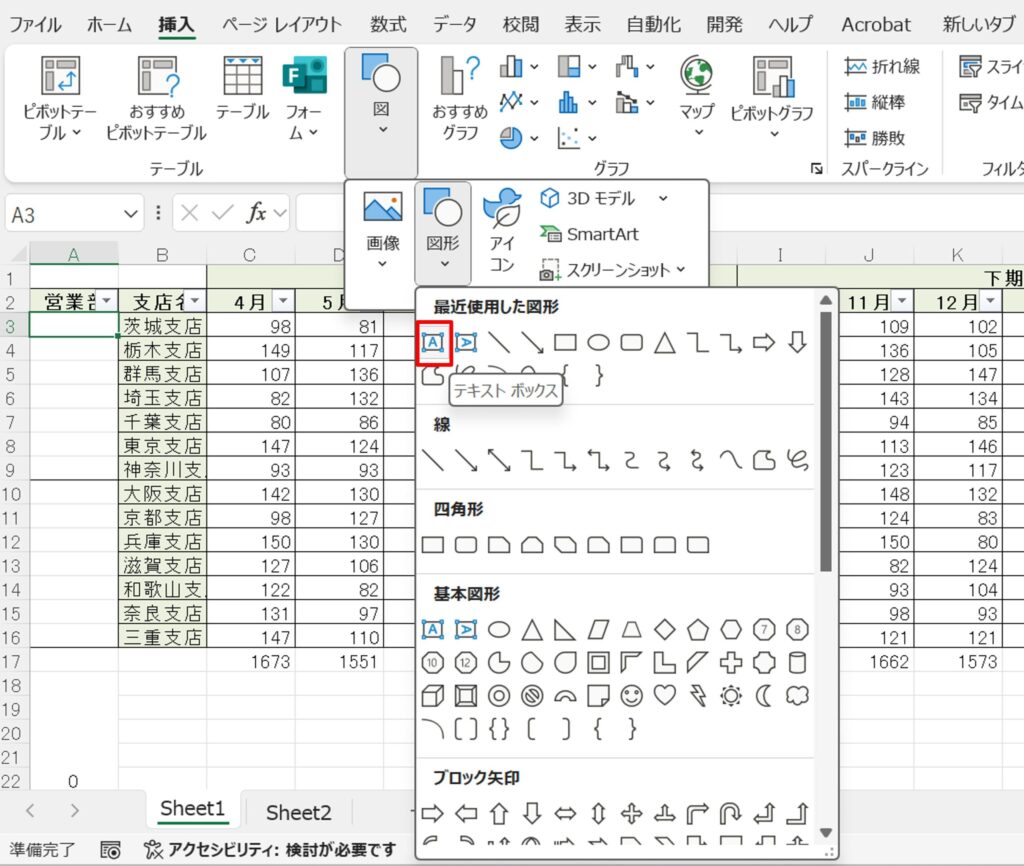
Task: Expand the スクリーンショット dropdown
Action: pos(681,269)
